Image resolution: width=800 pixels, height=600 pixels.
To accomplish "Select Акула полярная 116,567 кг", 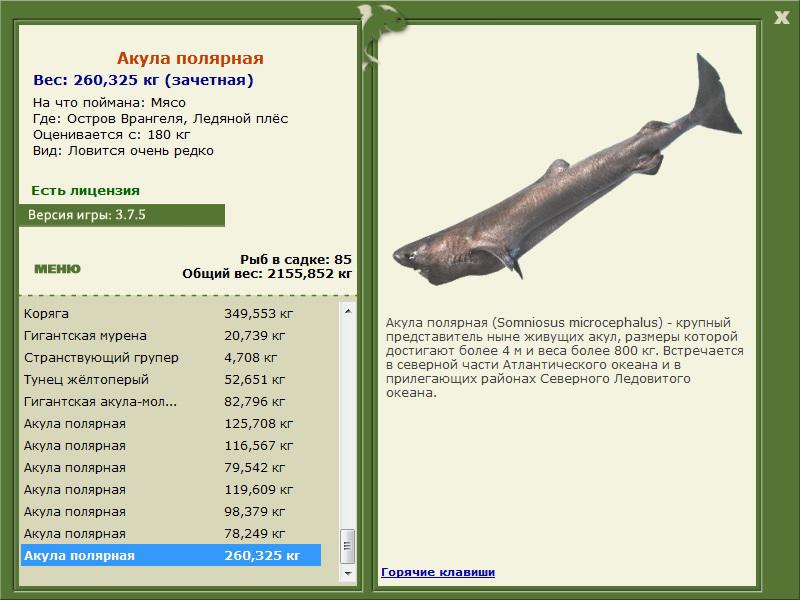I will pyautogui.click(x=171, y=445).
